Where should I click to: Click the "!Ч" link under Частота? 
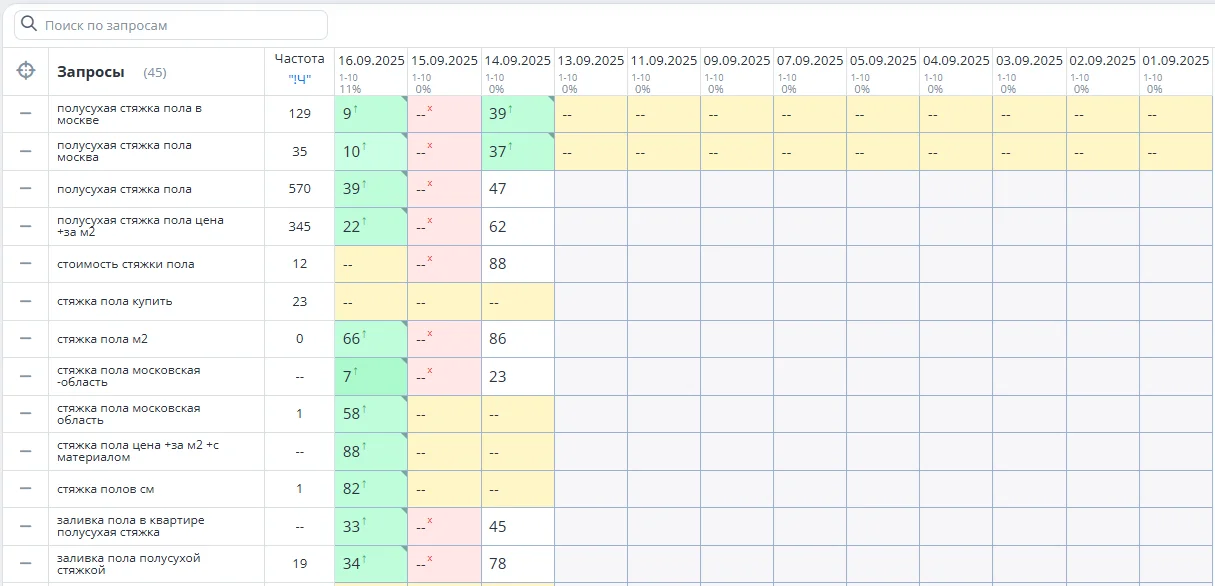tap(299, 80)
